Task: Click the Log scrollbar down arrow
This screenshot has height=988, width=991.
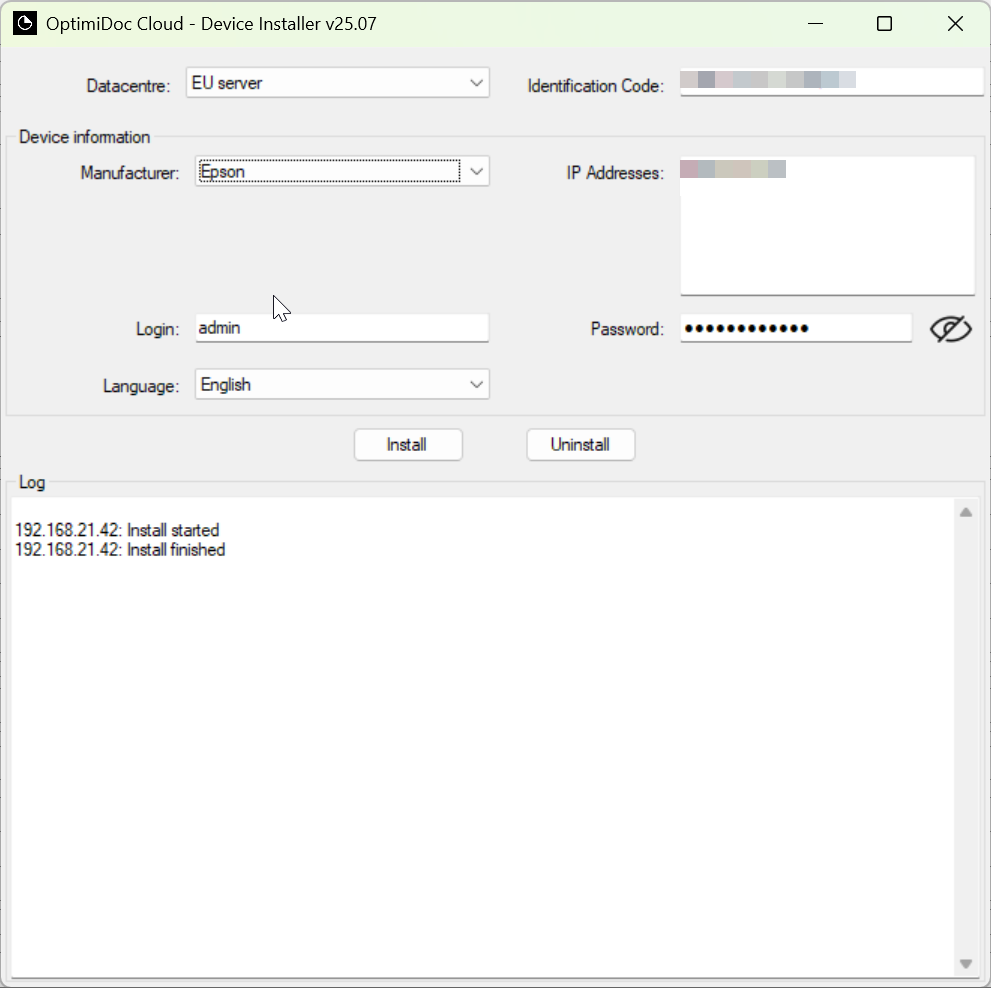Action: coord(966,964)
